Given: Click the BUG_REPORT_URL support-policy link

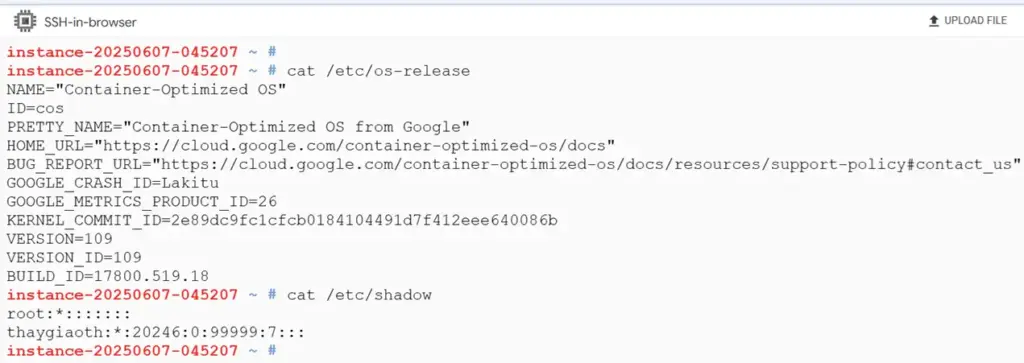Looking at the screenshot, I should pyautogui.click(x=586, y=164).
